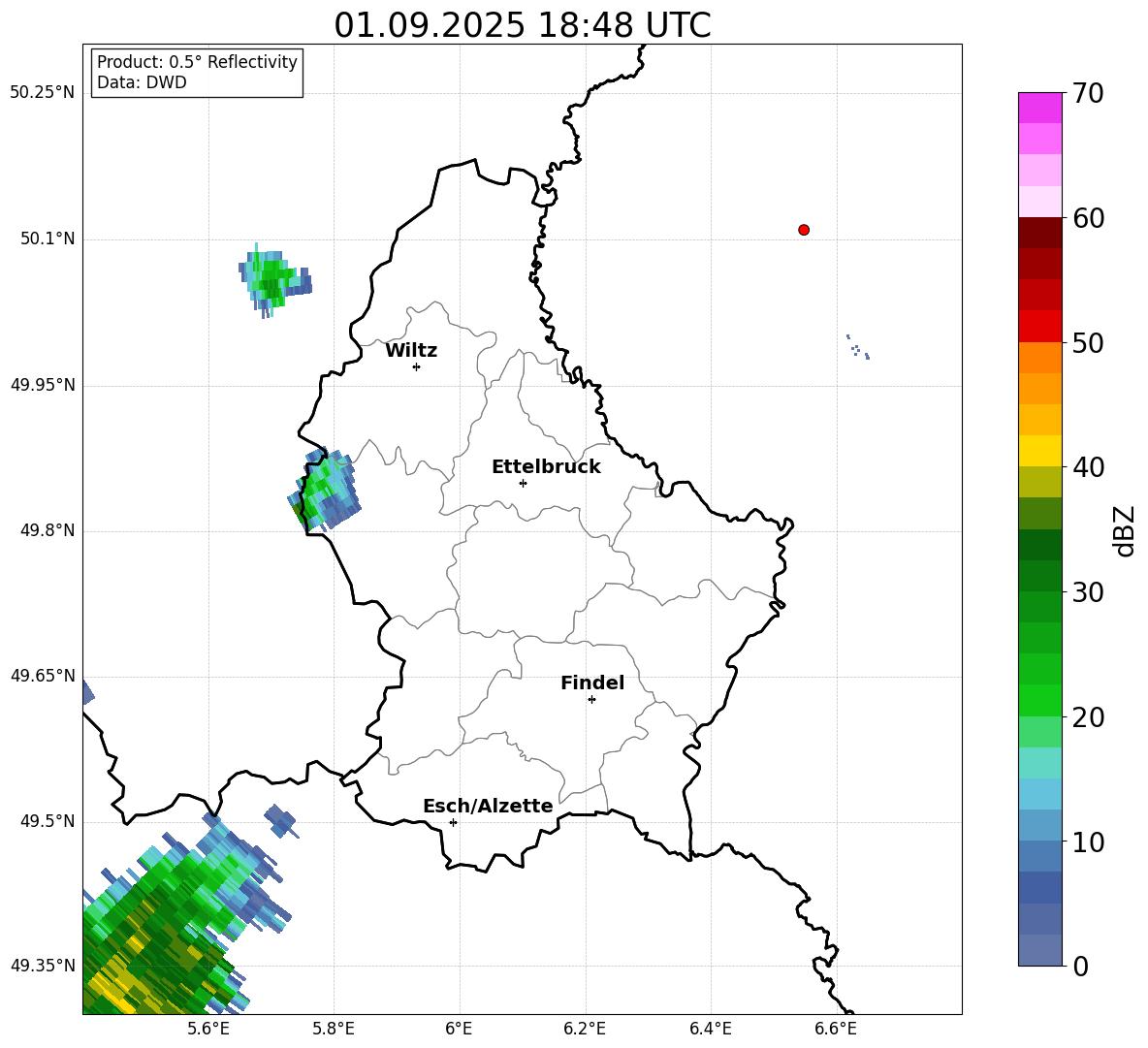
Task: Click the 6.4°E longitude label
Action: (x=710, y=1029)
